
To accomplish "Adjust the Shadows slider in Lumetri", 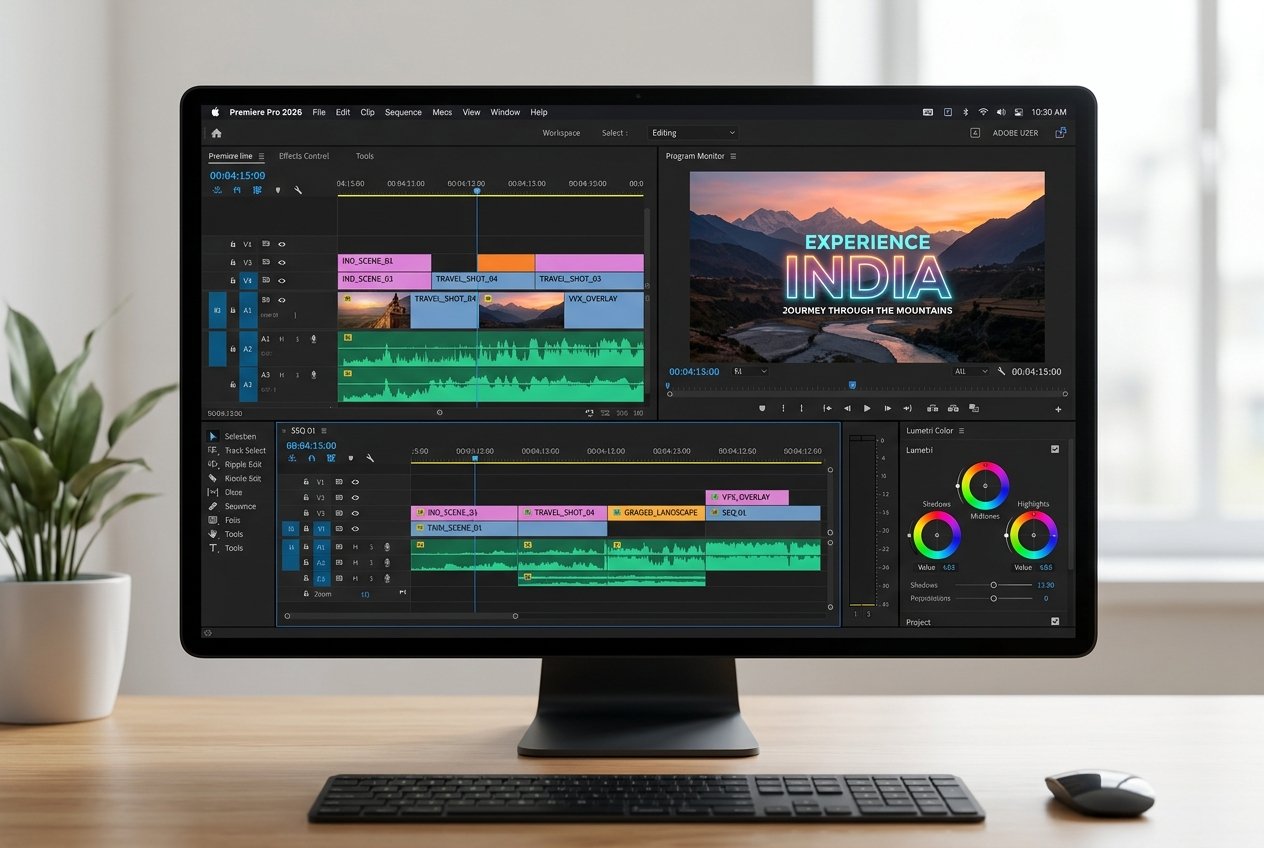I will (x=993, y=585).
